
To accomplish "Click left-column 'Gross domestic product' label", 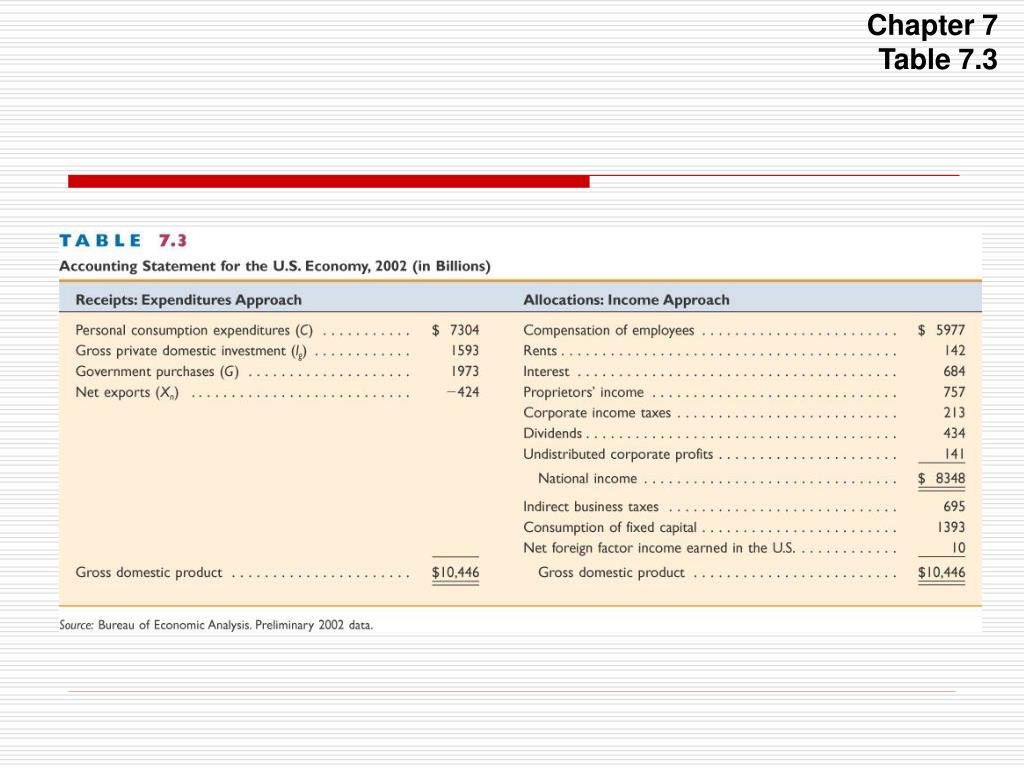I will coord(149,573).
